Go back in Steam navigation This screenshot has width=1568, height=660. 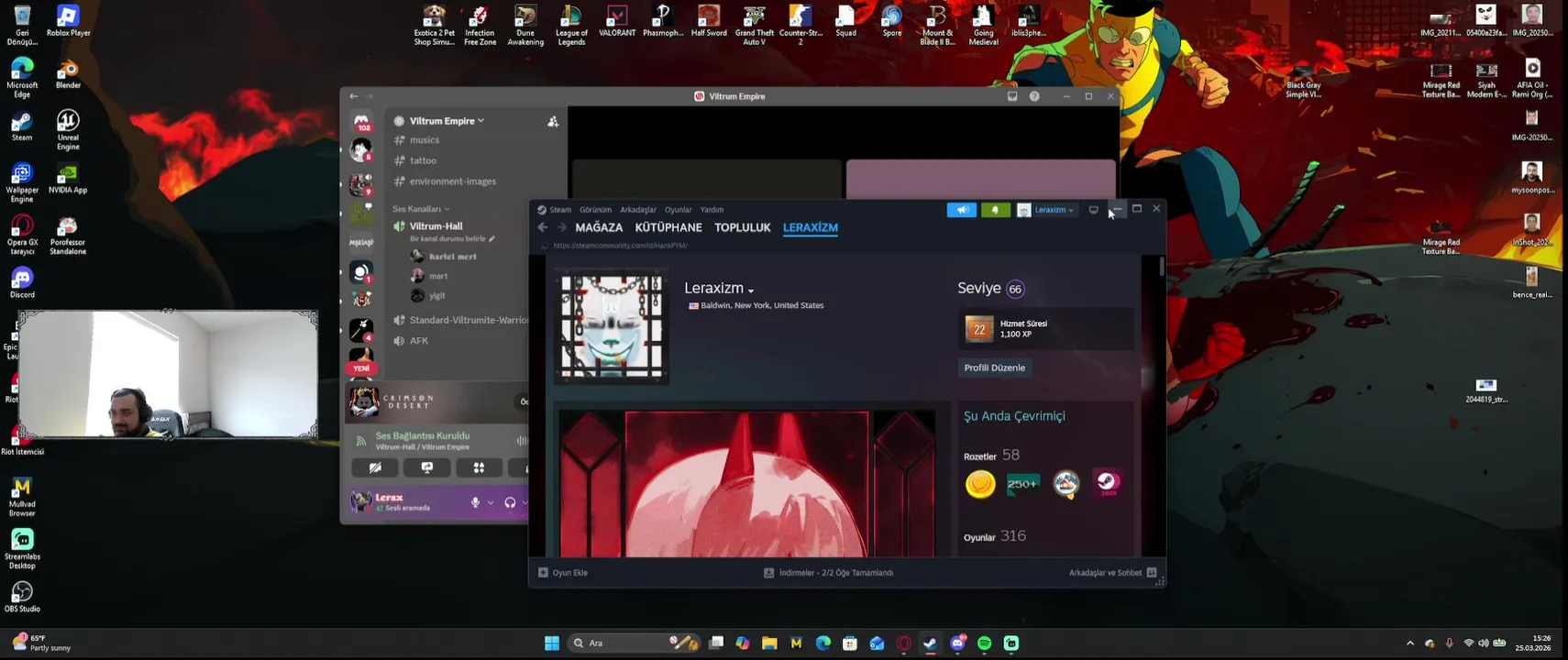click(543, 227)
